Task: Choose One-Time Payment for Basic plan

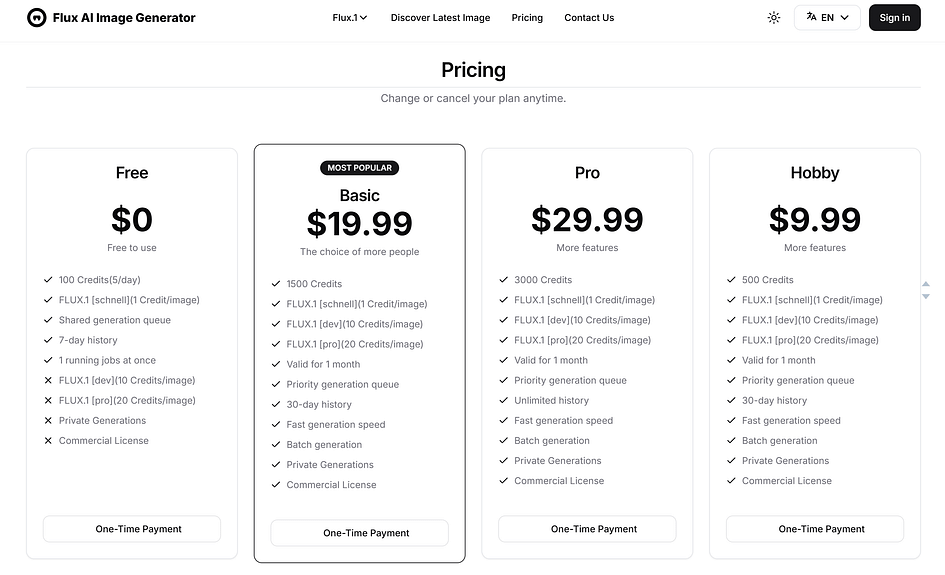Action: (360, 533)
